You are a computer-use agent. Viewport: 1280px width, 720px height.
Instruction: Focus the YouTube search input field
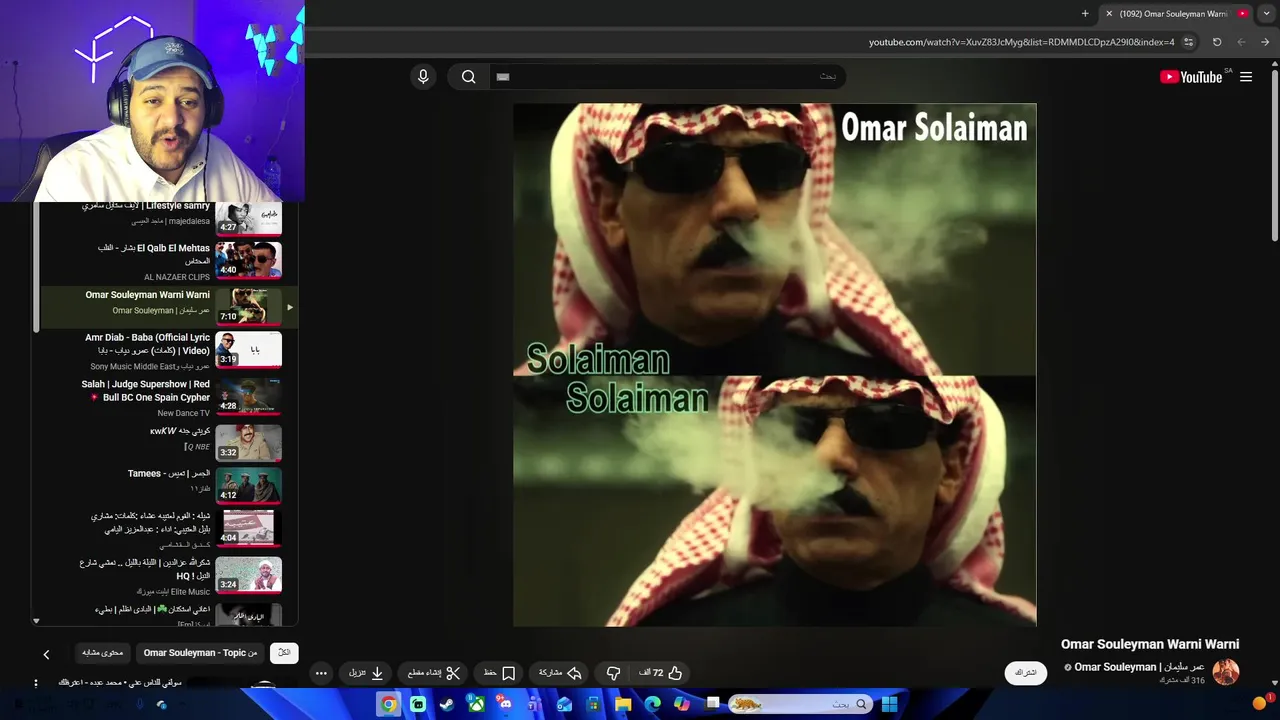(667, 77)
